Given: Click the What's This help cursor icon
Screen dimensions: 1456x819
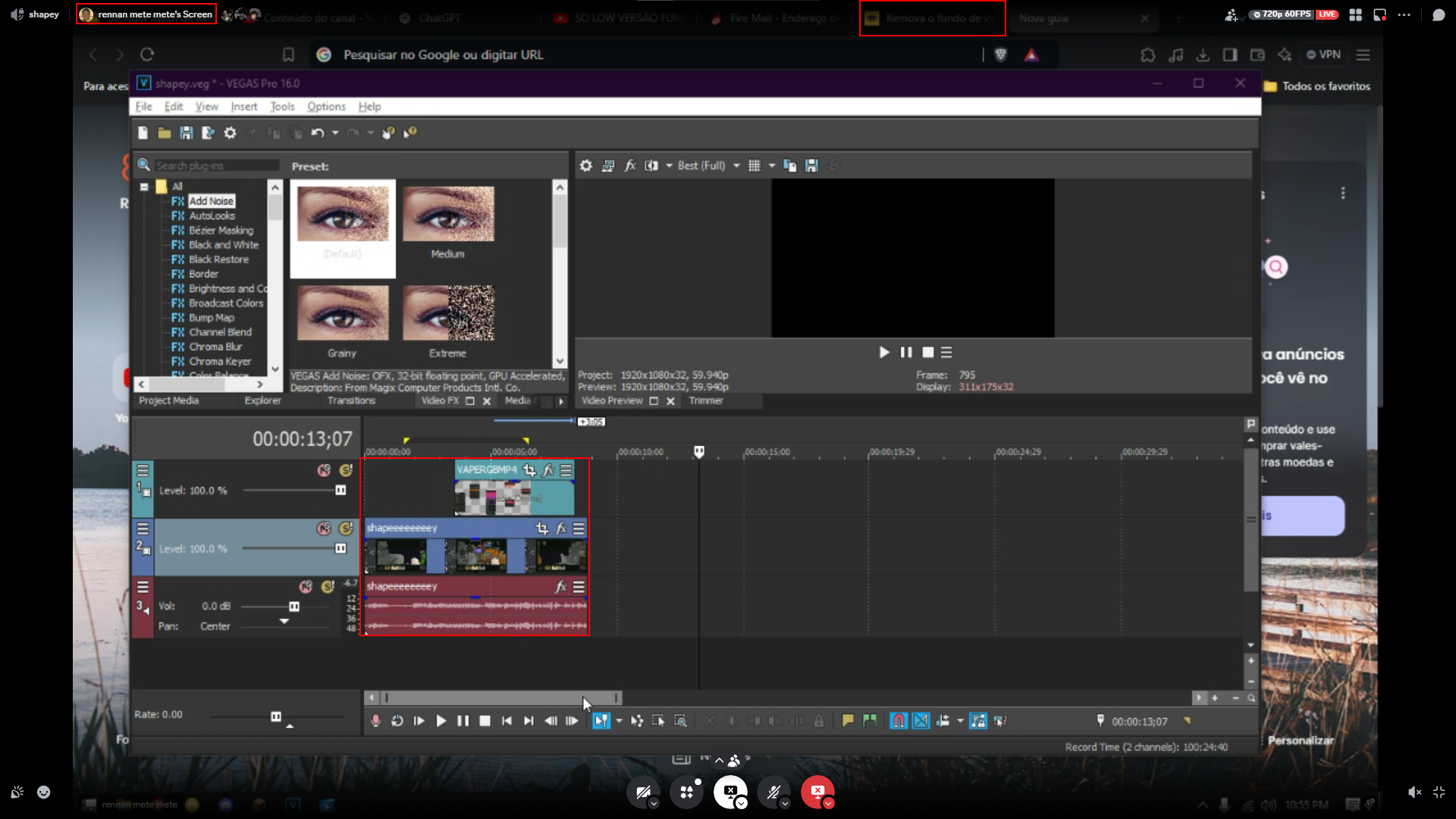Looking at the screenshot, I should pyautogui.click(x=409, y=133).
